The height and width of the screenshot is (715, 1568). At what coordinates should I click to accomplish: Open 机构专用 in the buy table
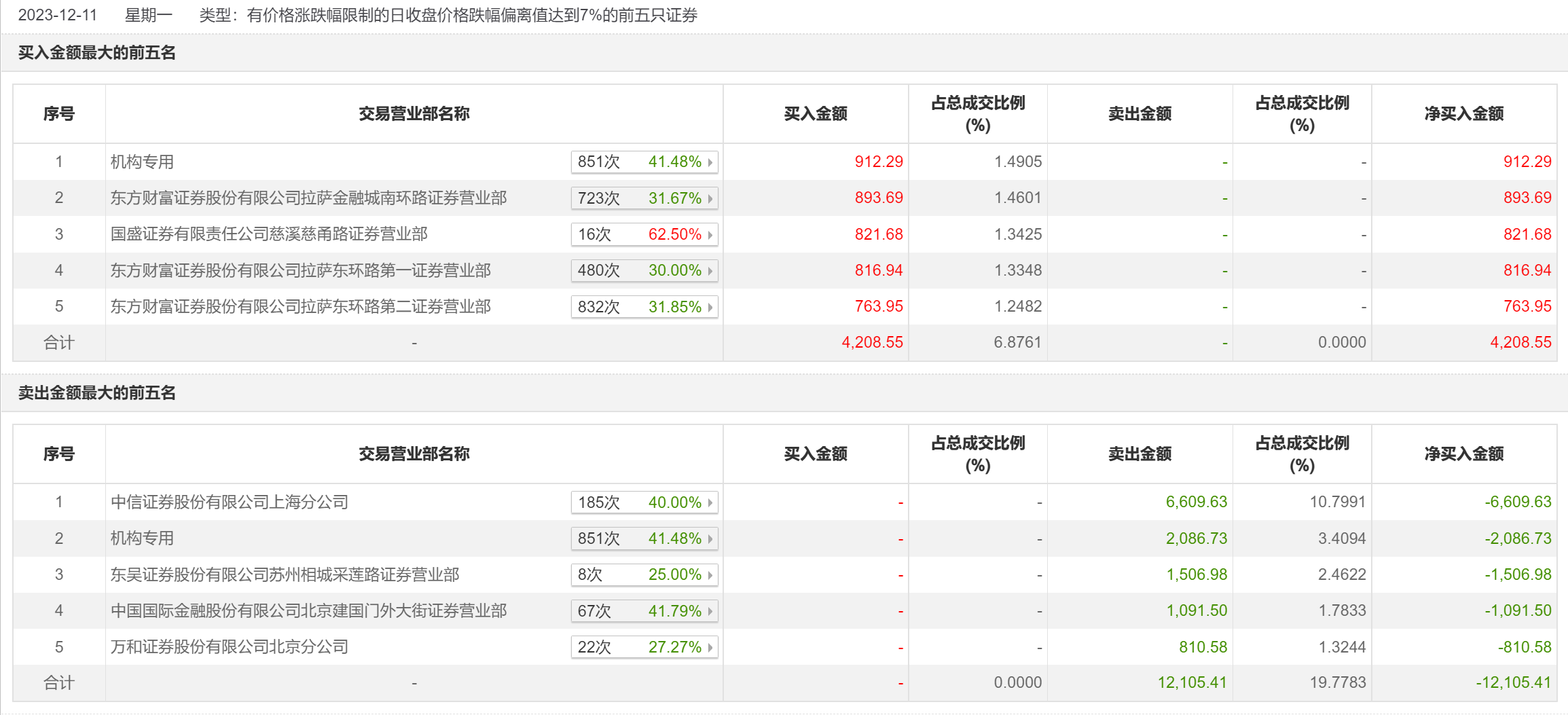[142, 162]
